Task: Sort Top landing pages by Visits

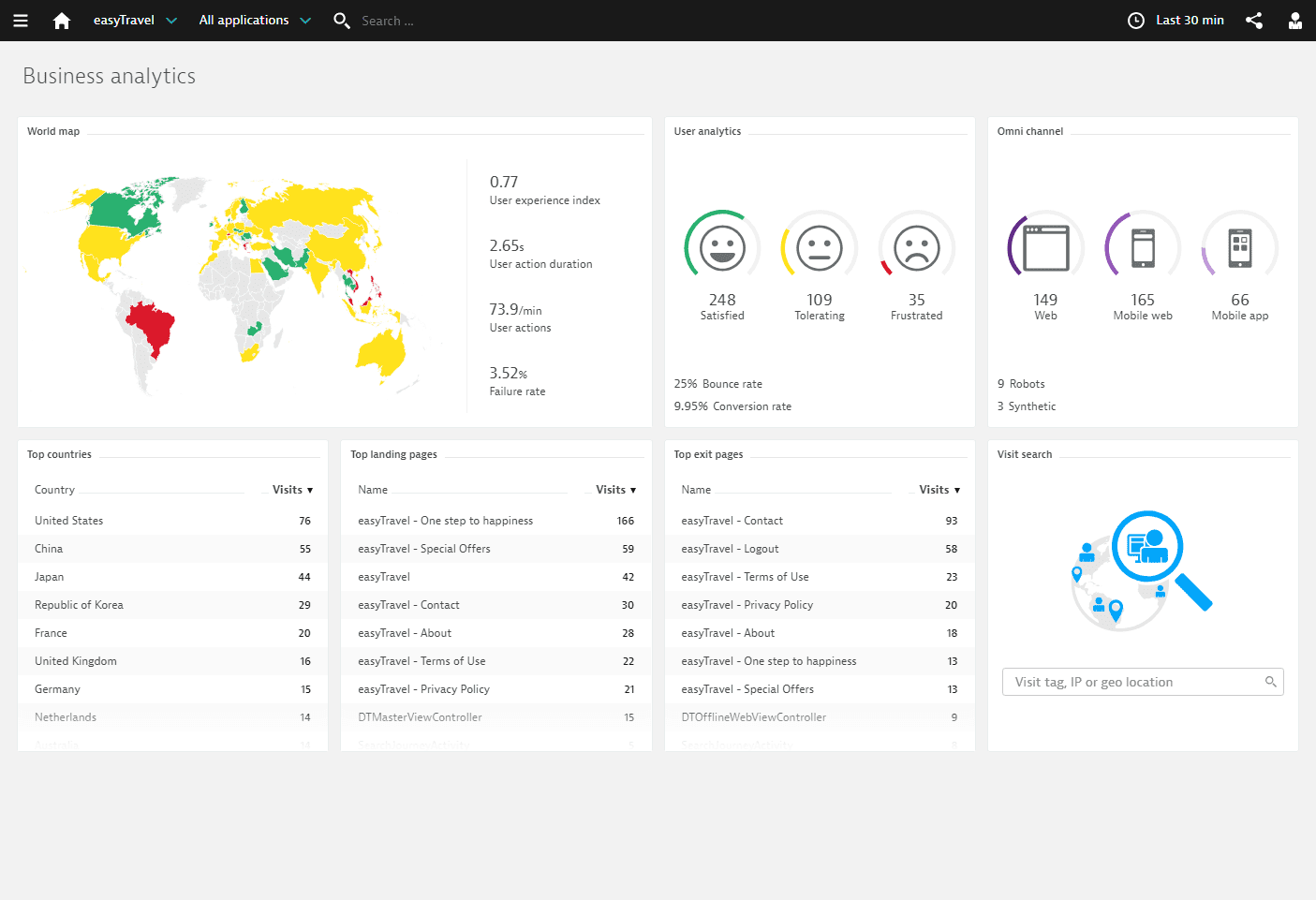Action: pos(615,490)
